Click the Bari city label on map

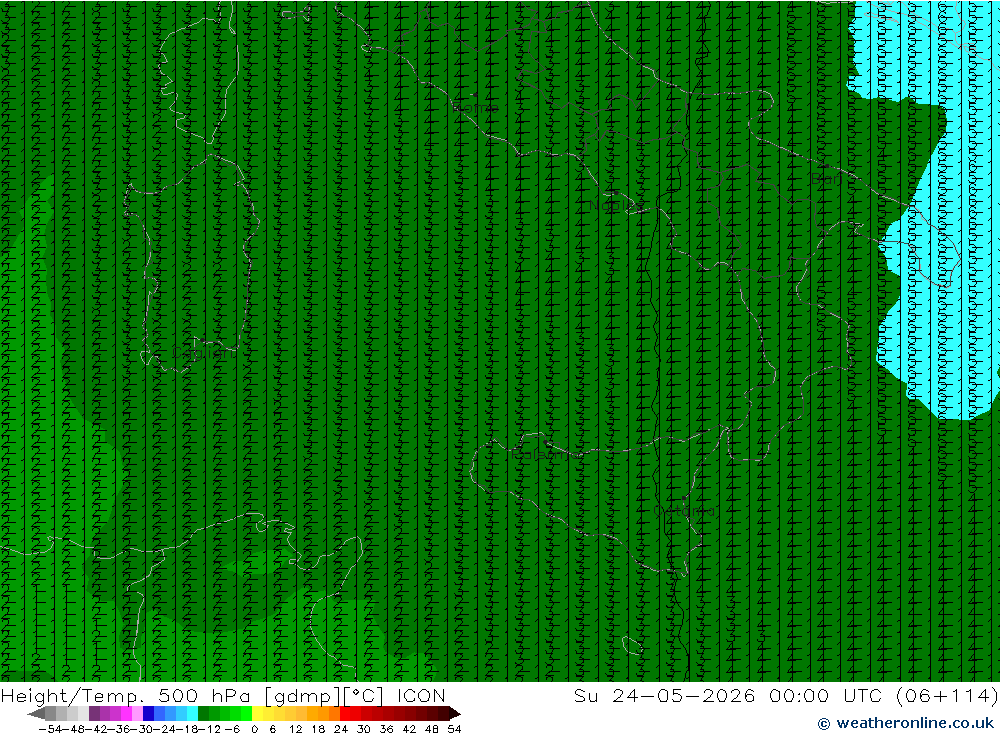(827, 179)
